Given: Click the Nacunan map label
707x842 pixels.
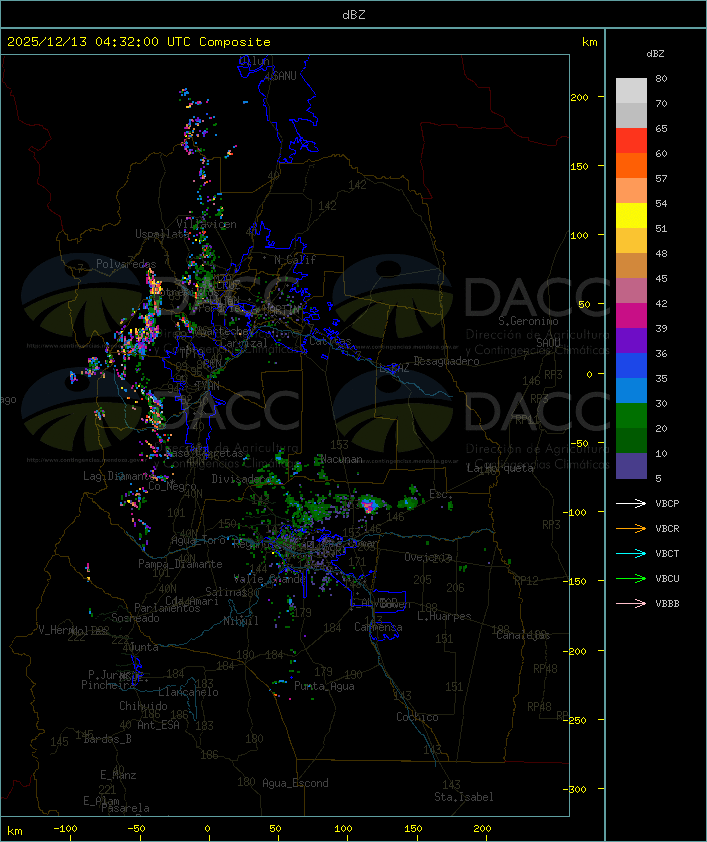Looking at the screenshot, I should 341,460.
